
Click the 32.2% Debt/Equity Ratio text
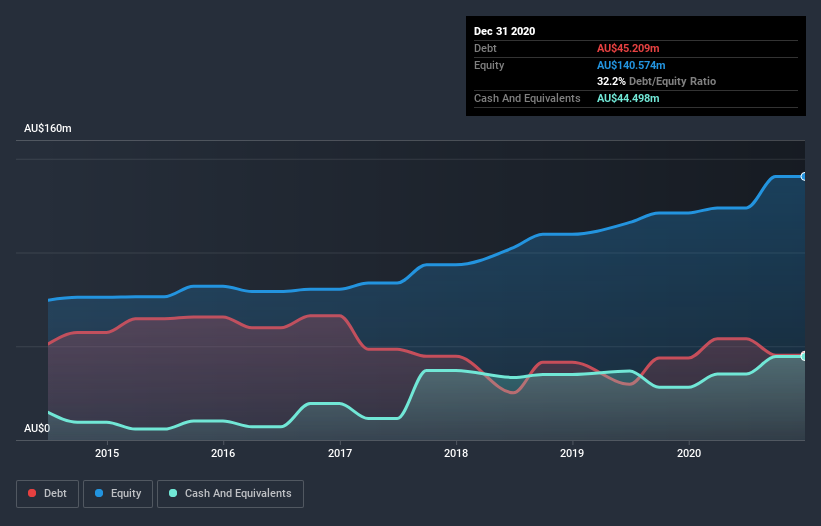pos(657,81)
